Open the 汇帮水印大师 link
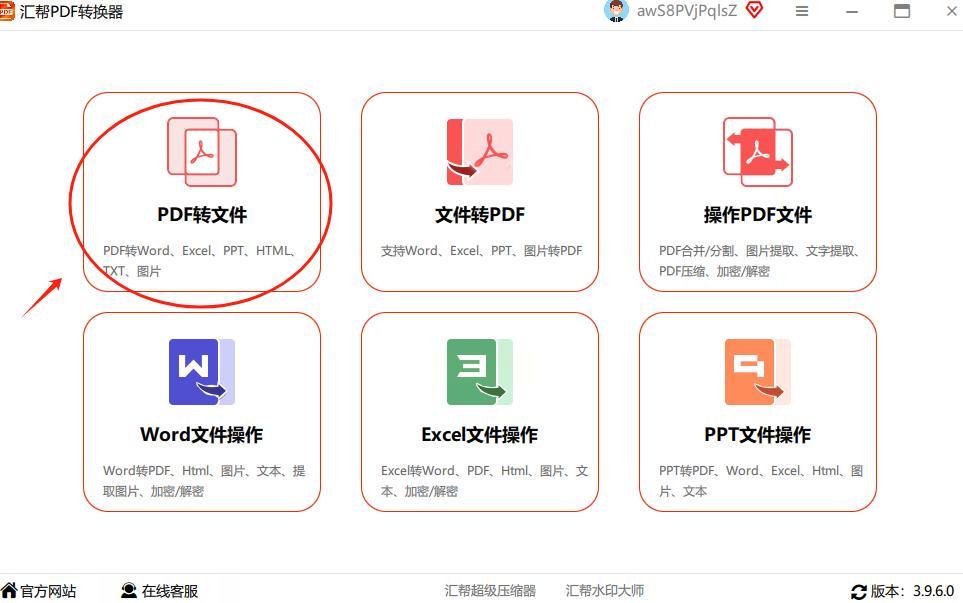 point(605,590)
